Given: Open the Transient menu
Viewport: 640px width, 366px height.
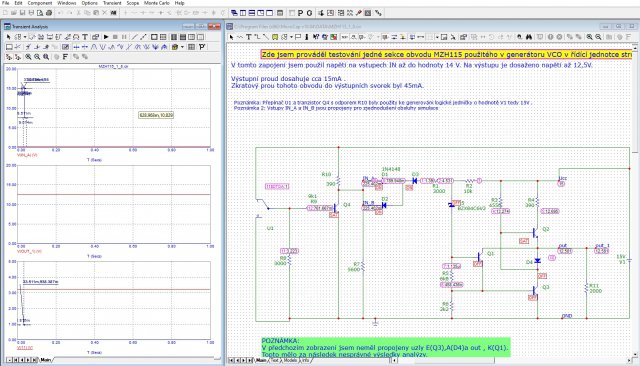Looking at the screenshot, I should [112, 3].
